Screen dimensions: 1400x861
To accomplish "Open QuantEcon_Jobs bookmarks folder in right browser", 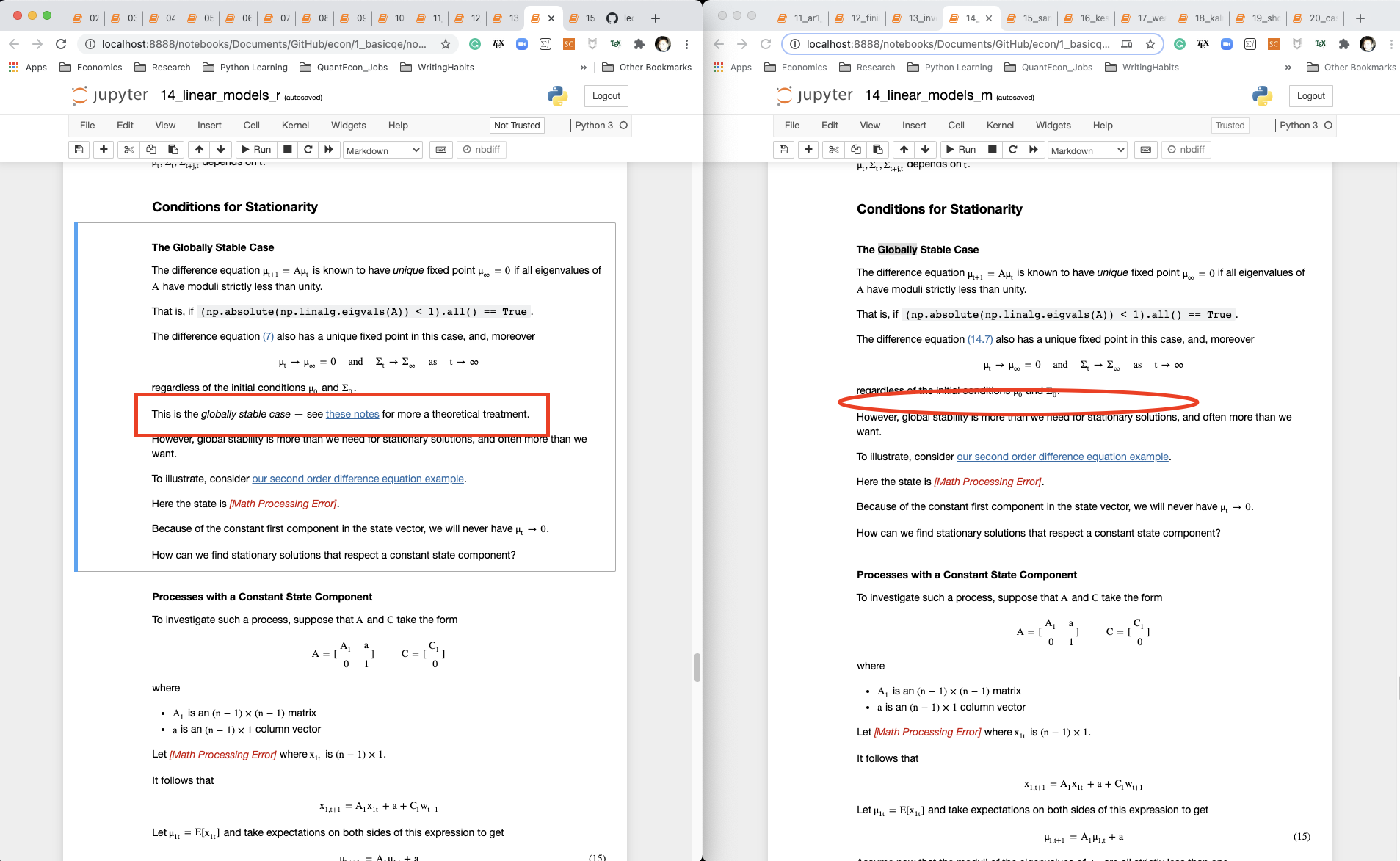I will [x=1048, y=67].
